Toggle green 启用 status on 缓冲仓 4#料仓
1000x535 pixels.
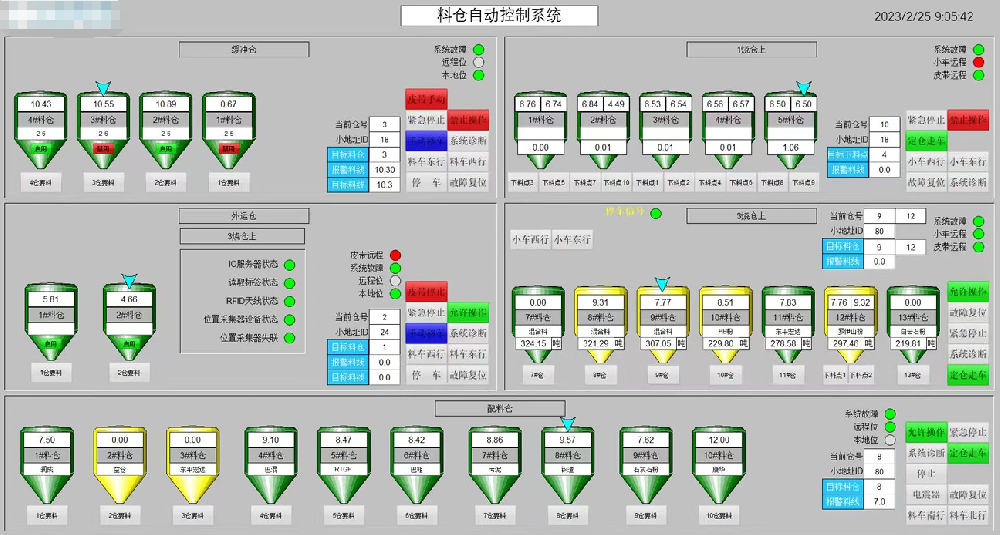click(40, 147)
